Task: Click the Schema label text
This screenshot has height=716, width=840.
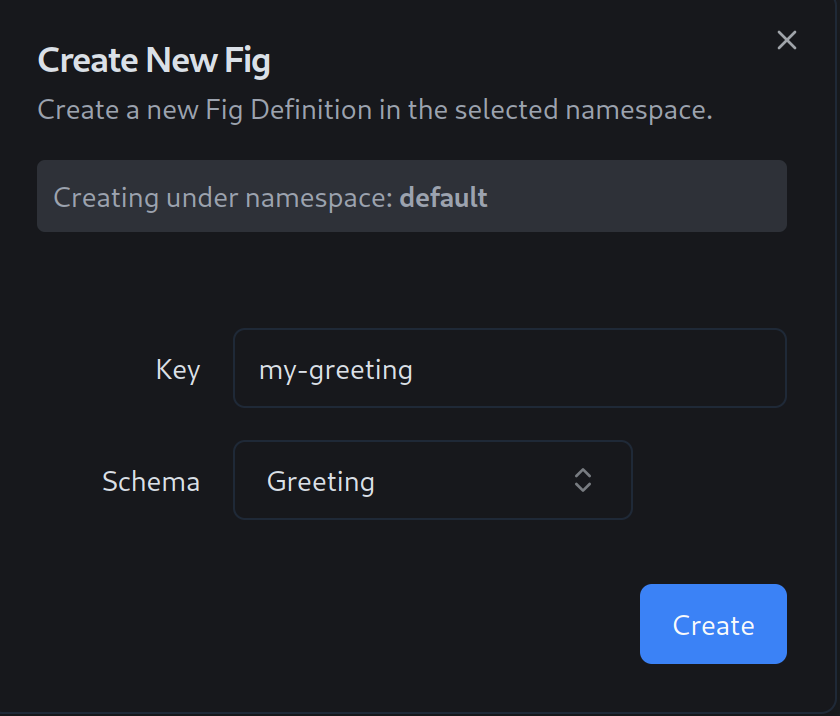Action: 150,481
